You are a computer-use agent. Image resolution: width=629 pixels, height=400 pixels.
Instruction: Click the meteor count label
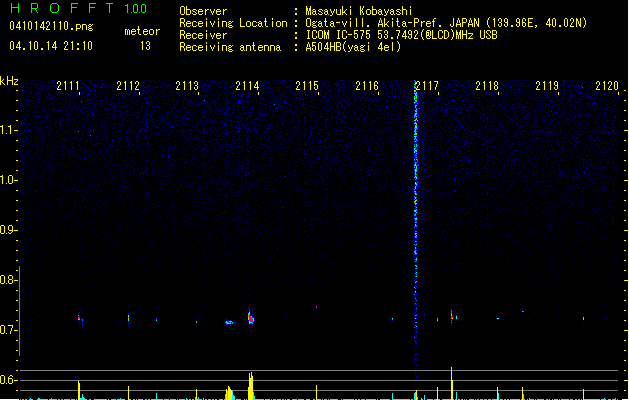[x=142, y=31]
